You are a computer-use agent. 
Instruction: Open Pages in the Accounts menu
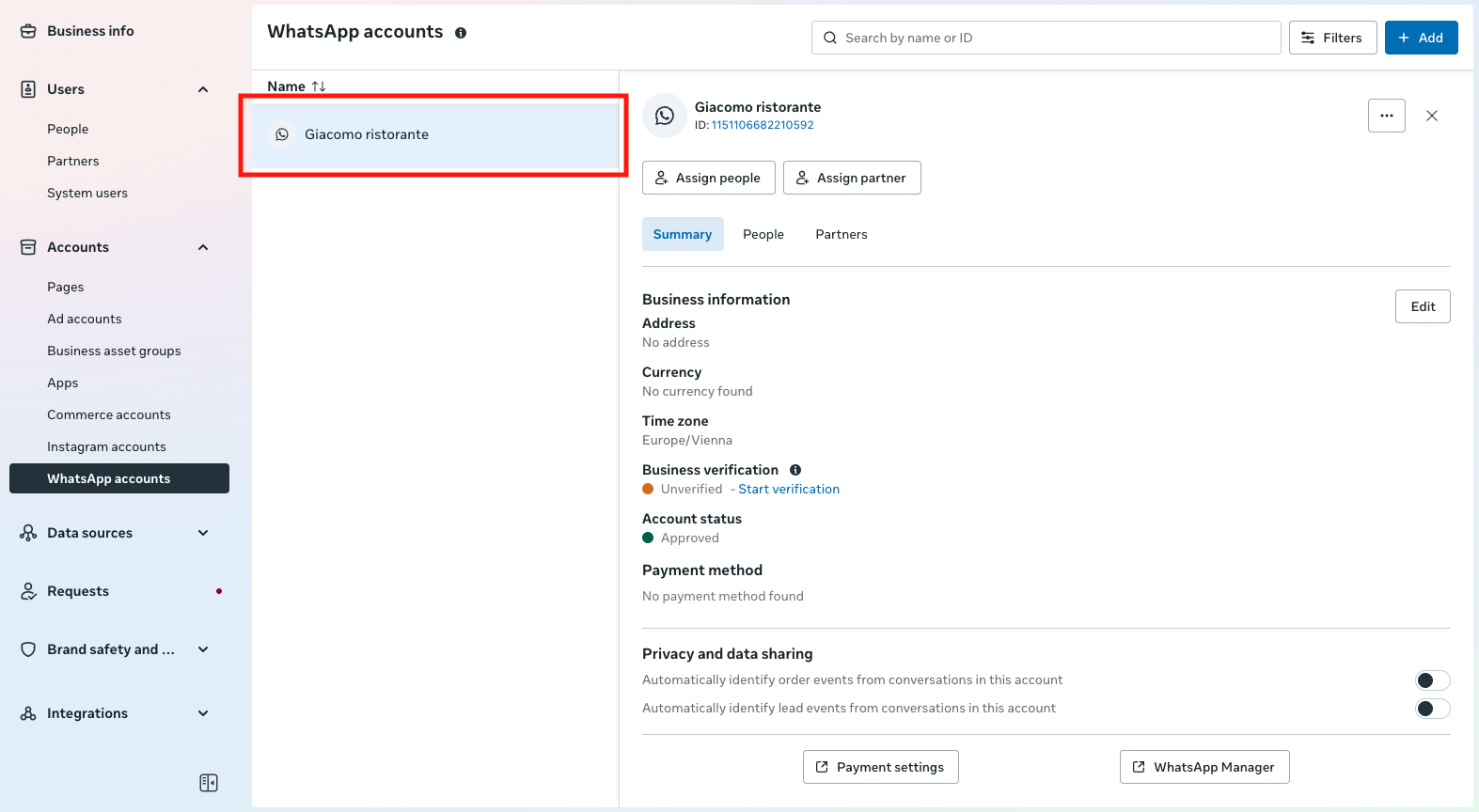(66, 287)
